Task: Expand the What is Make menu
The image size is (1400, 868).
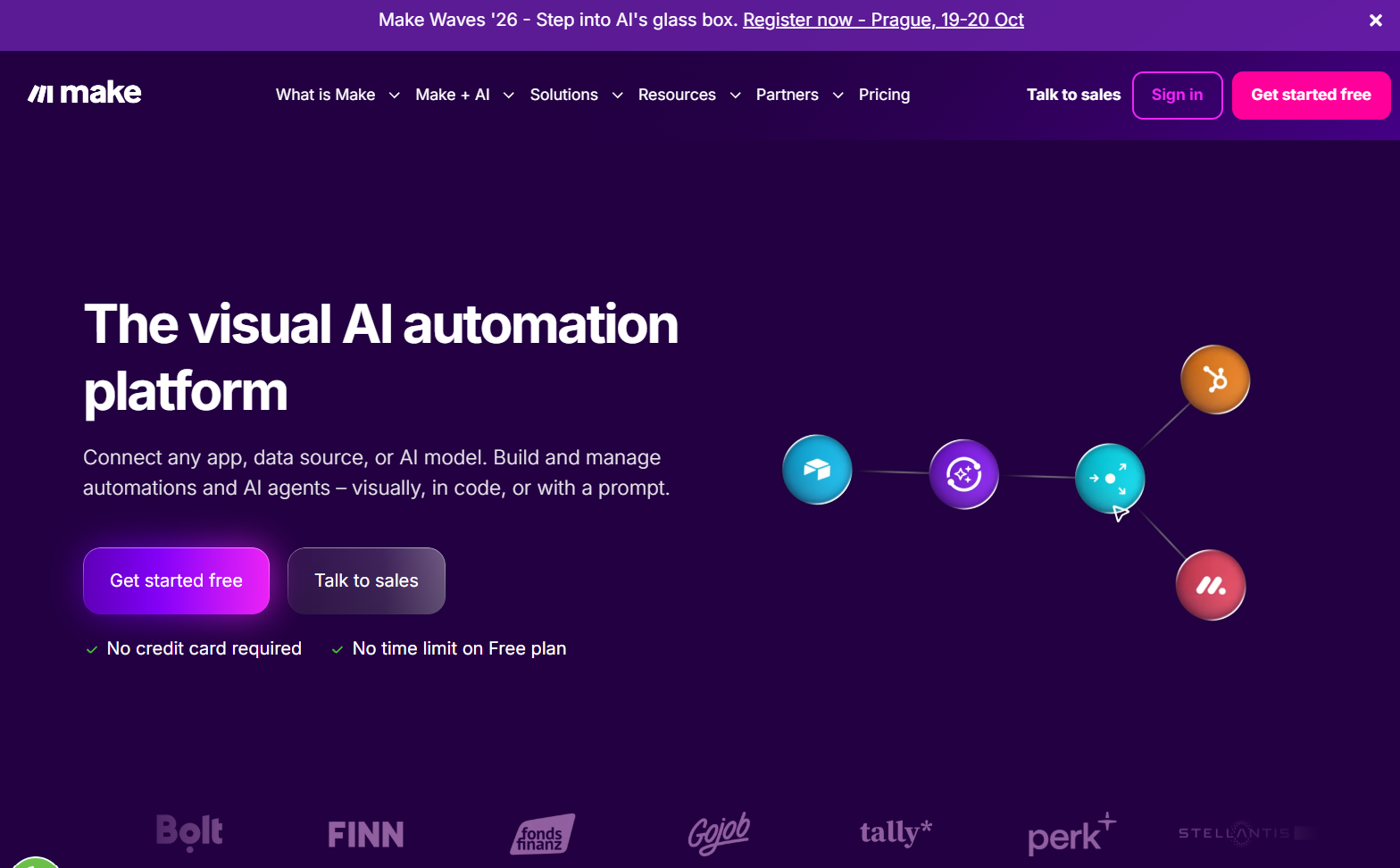Action: coord(337,95)
